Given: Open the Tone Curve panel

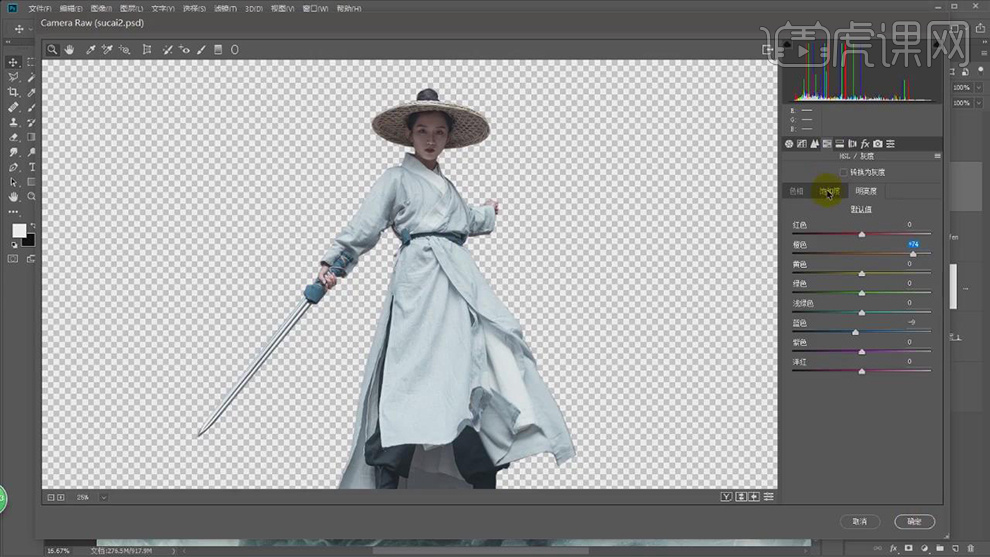Looking at the screenshot, I should [x=802, y=144].
